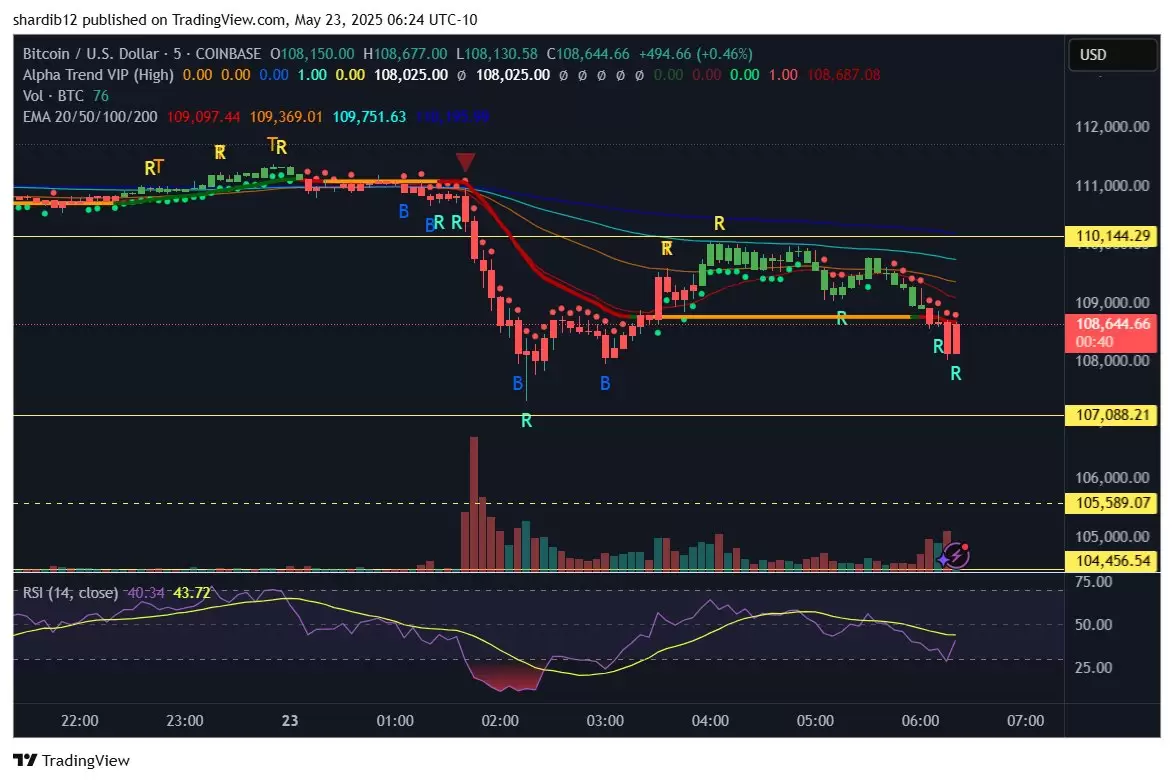This screenshot has height=782, width=1174.
Task: Click the published-by shardib12 header text
Action: 245,19
